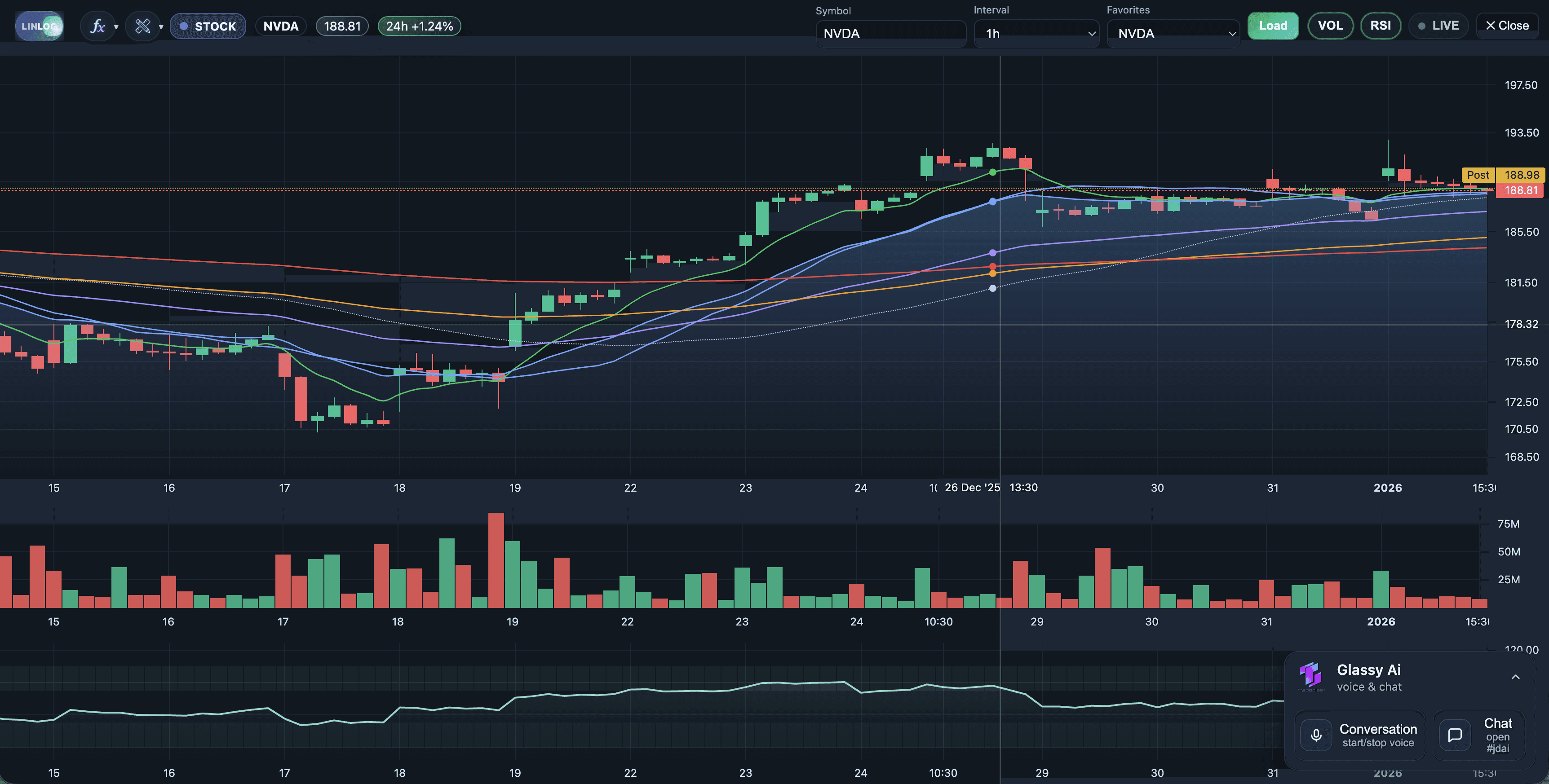Click the NVDA ticker badge
This screenshot has width=1549, height=784.
click(x=281, y=26)
